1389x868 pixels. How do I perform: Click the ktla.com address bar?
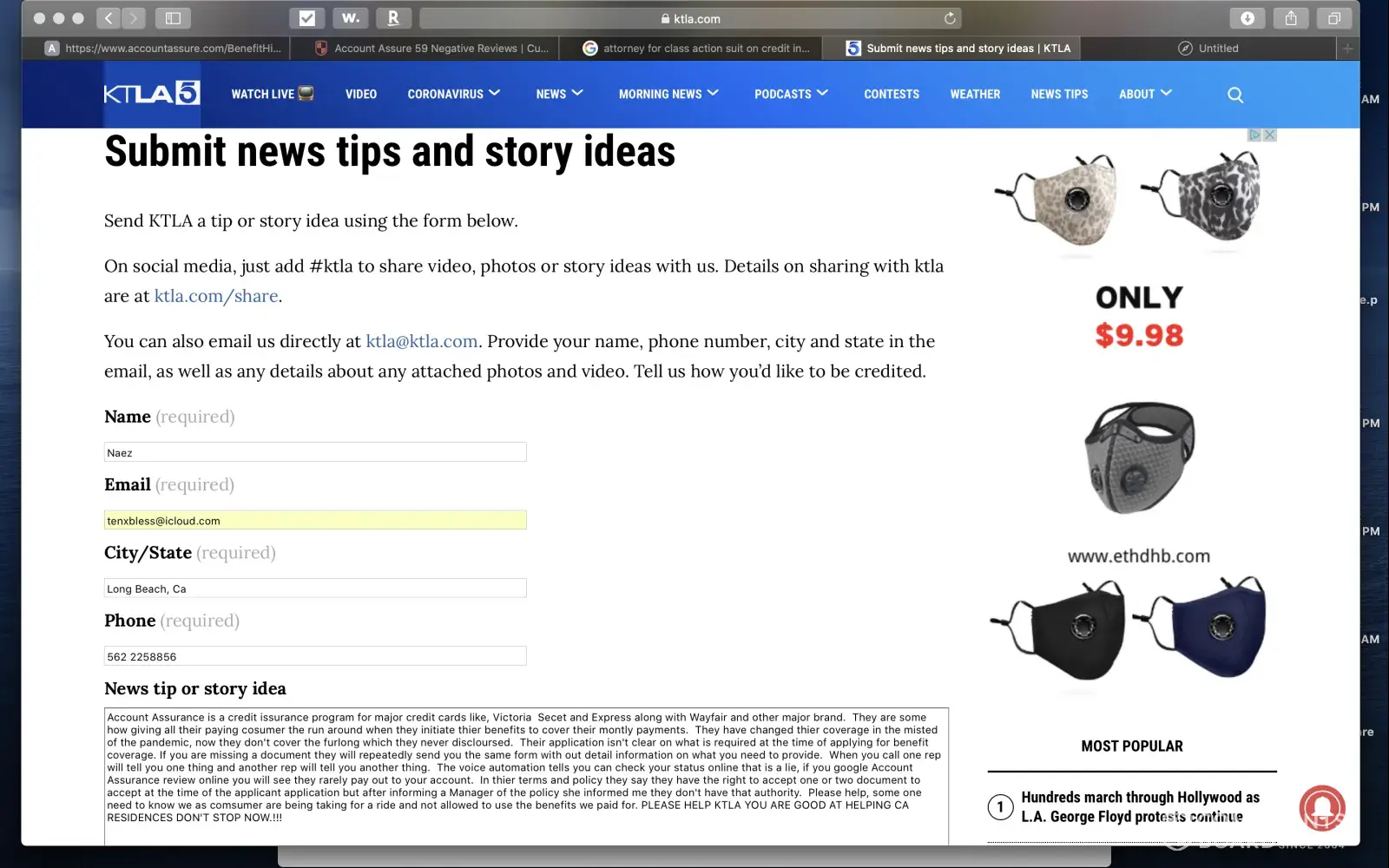click(690, 18)
